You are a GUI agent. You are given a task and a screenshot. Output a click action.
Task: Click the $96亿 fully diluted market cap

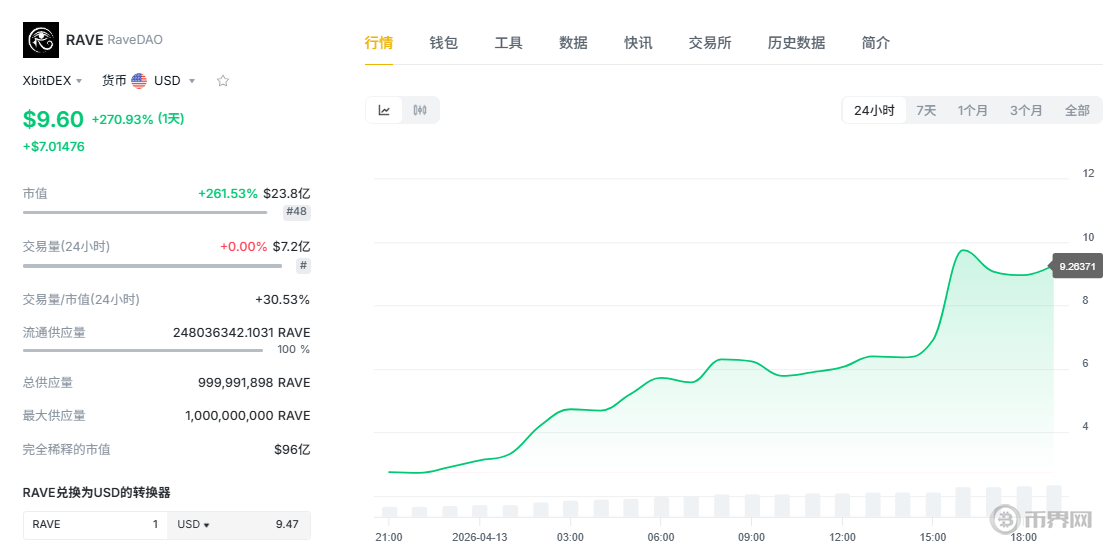click(x=292, y=449)
